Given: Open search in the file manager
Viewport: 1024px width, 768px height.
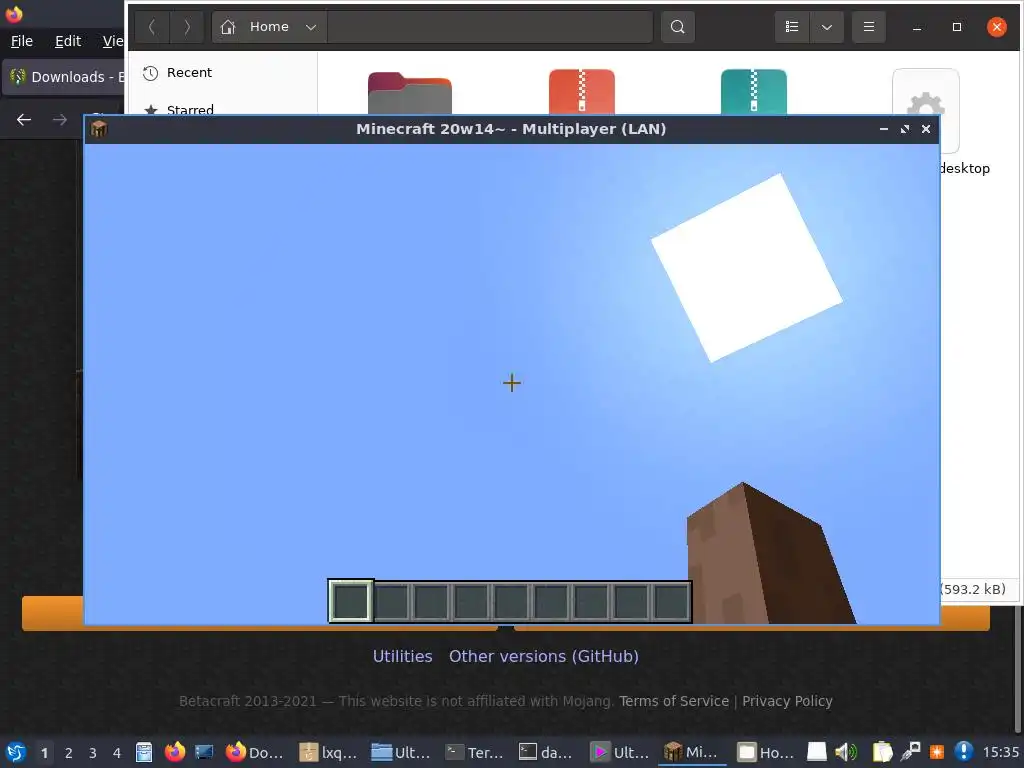Looking at the screenshot, I should [677, 27].
